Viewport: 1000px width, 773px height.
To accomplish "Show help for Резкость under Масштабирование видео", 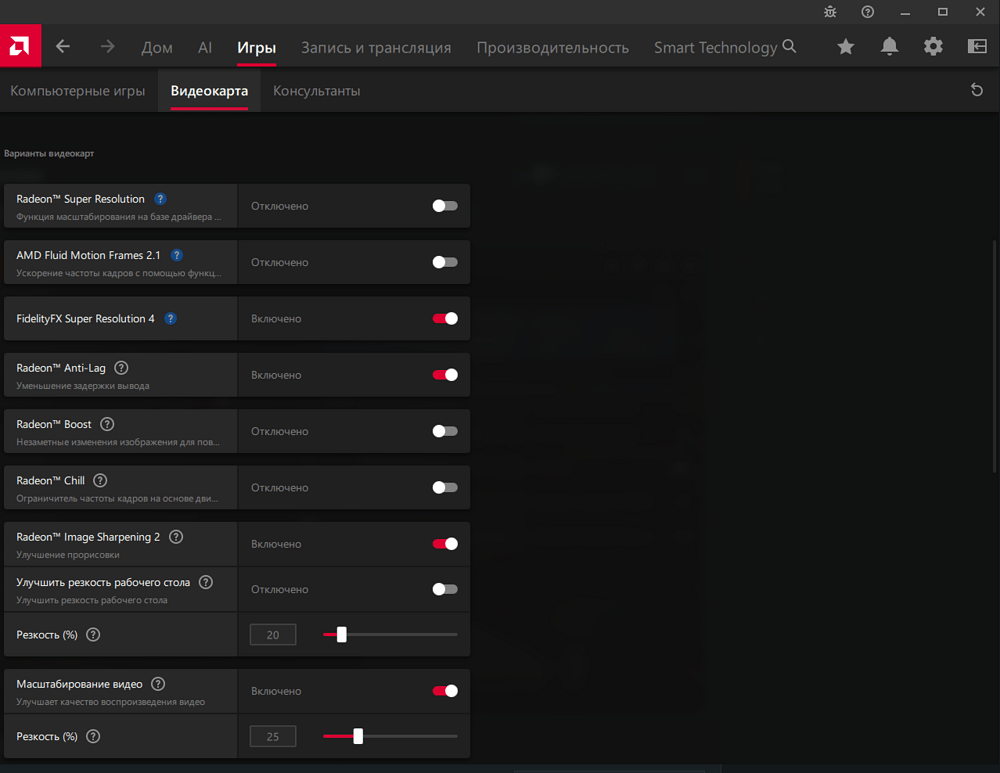I will coord(93,736).
